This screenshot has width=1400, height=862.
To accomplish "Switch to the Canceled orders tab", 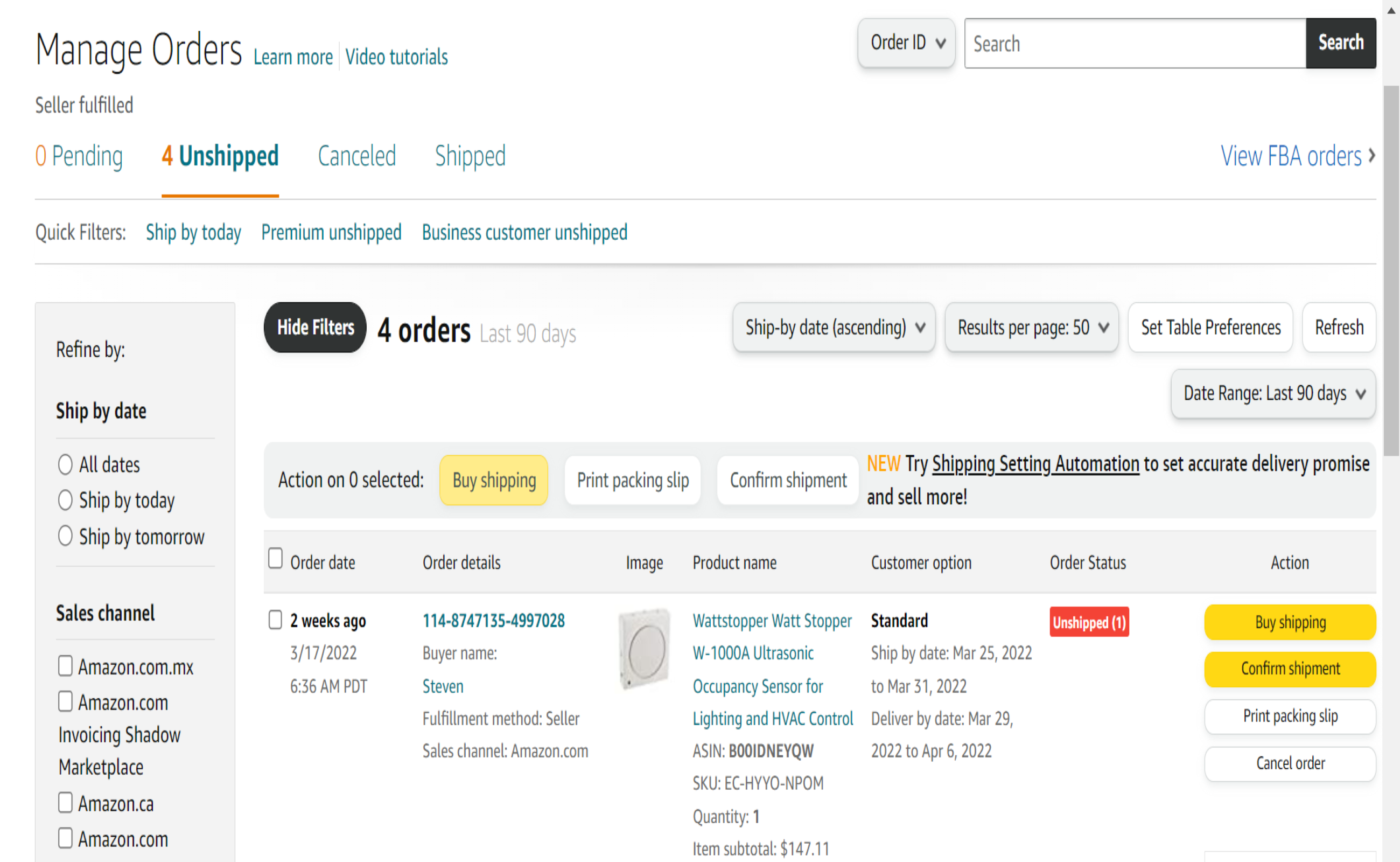I will coord(356,156).
